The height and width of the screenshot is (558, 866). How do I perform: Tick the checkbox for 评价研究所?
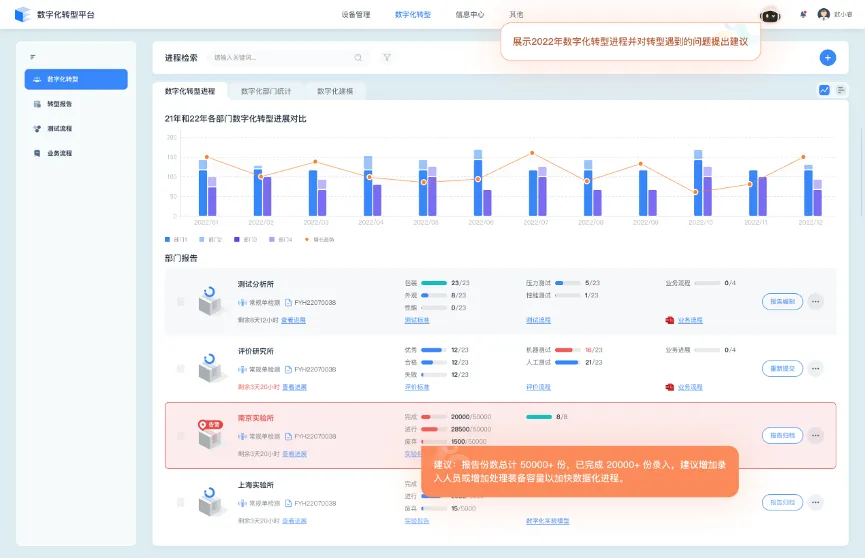(181, 369)
